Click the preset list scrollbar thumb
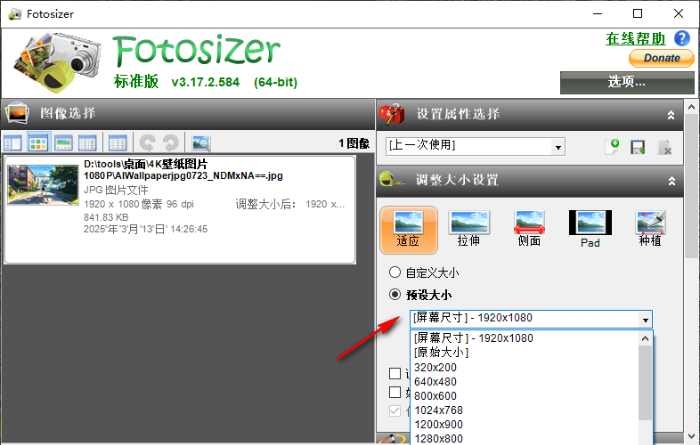Viewport: 700px width, 445px height. [645, 383]
